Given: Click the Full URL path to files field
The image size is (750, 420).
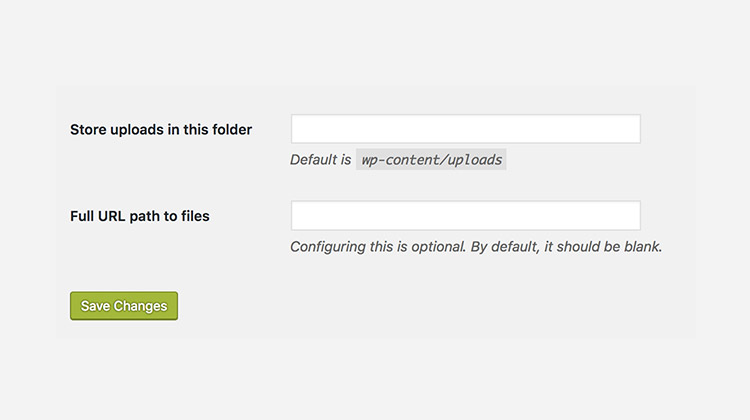Looking at the screenshot, I should tap(465, 216).
